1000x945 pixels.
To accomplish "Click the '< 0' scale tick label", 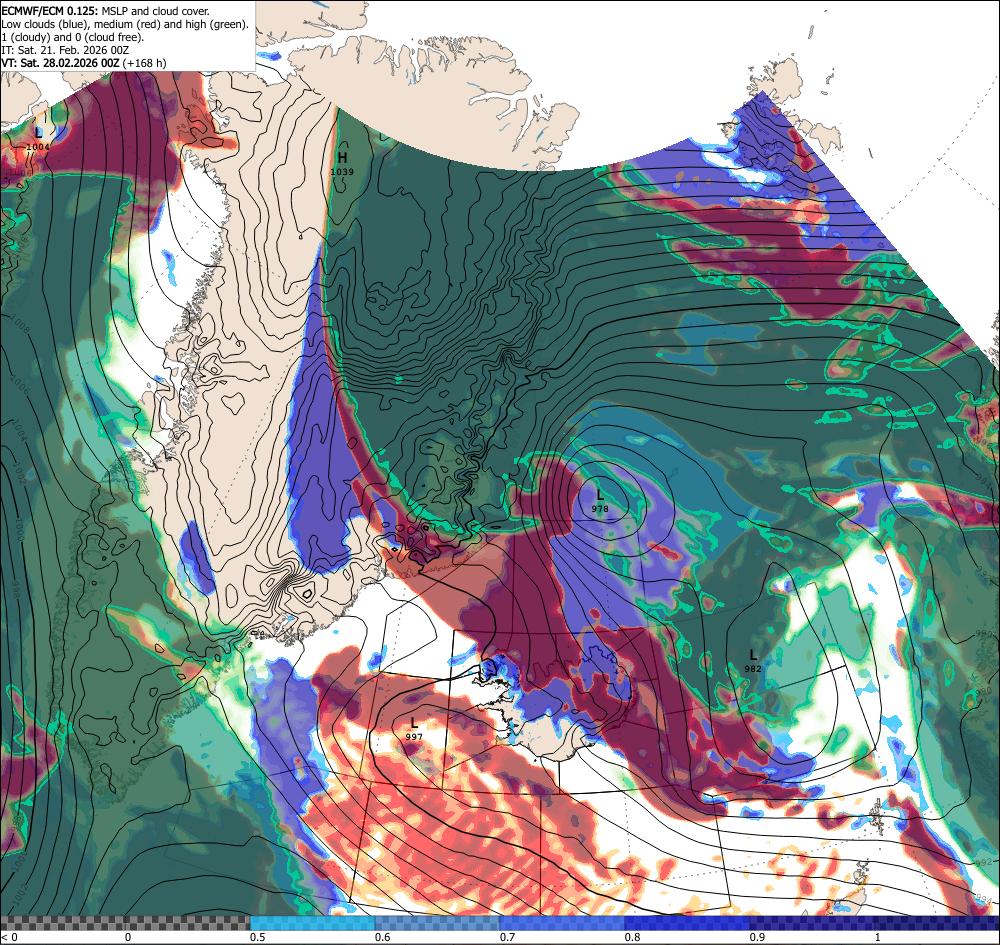I will (8, 937).
